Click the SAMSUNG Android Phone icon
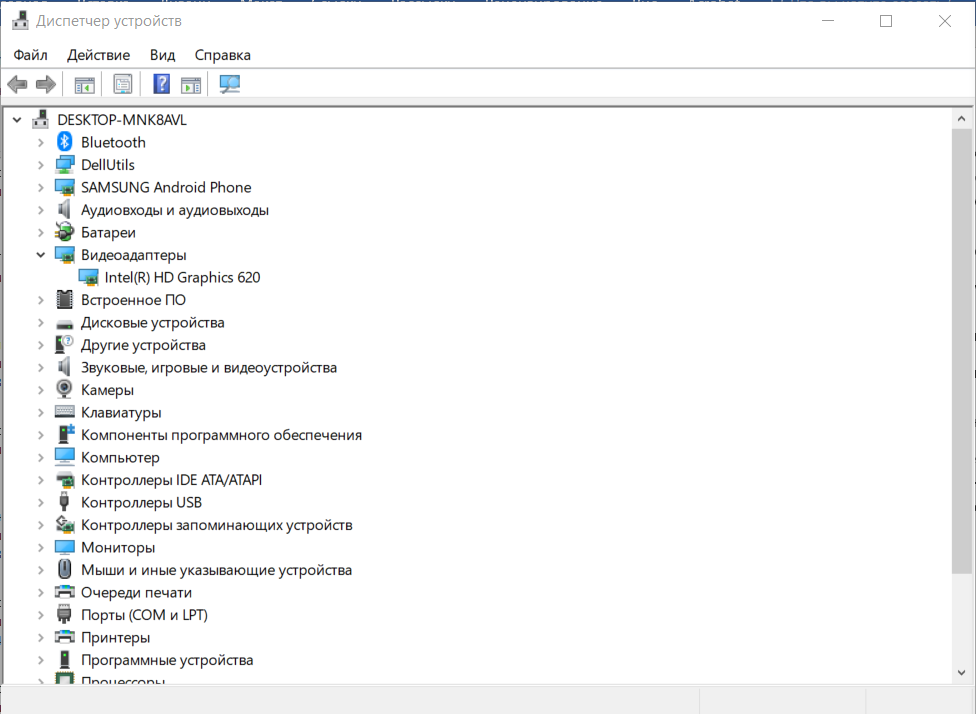Viewport: 976px width, 714px height. [x=65, y=187]
